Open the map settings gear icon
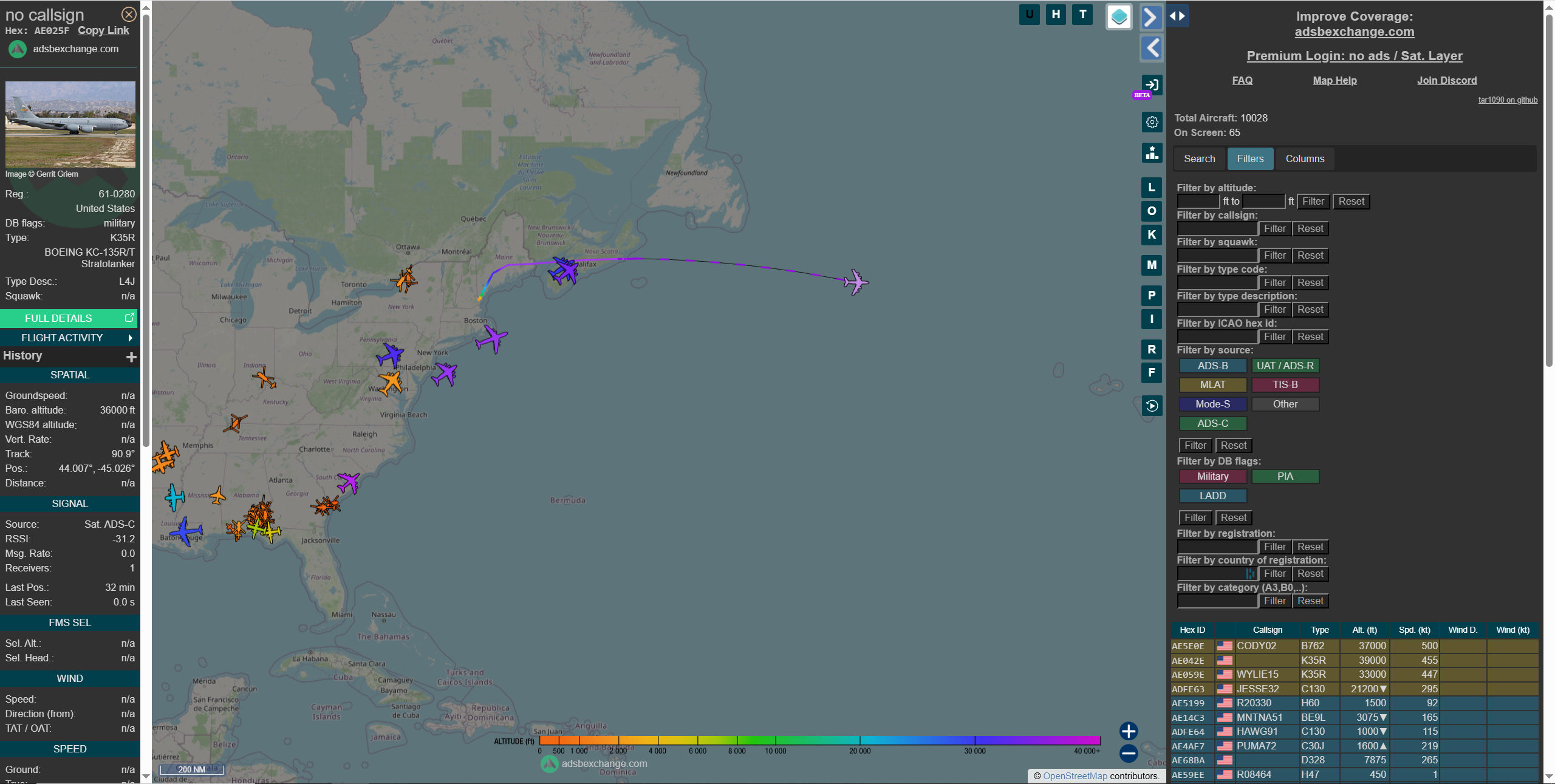The image size is (1555, 784). 1152,122
